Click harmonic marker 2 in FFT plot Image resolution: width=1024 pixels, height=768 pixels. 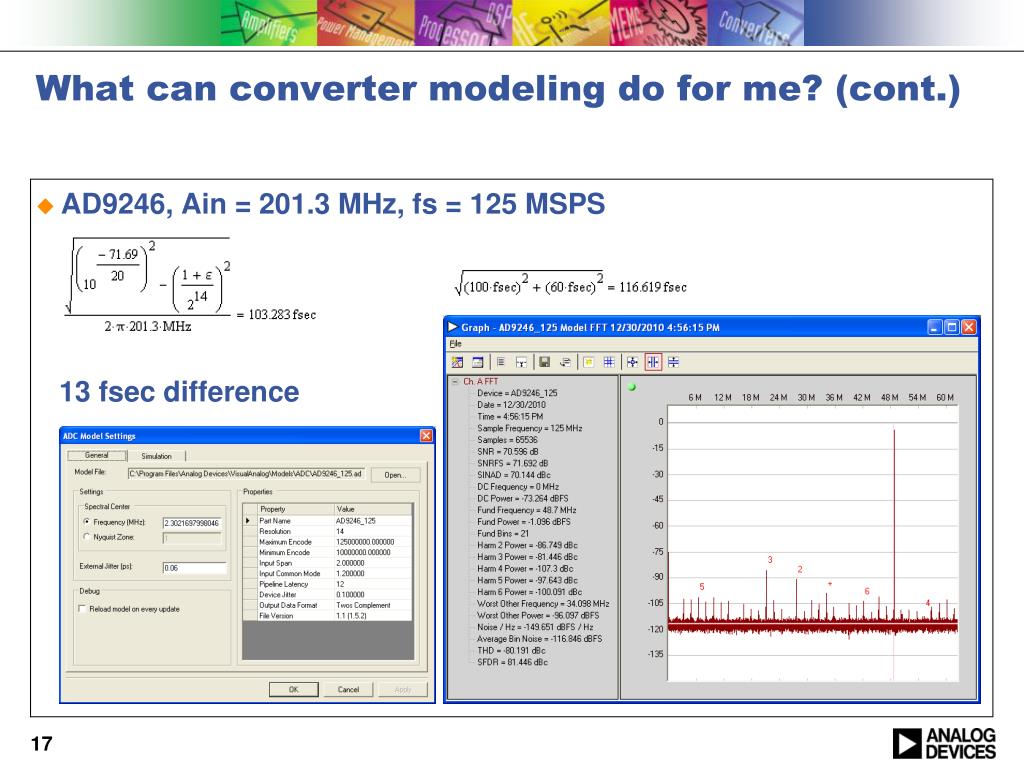(799, 569)
